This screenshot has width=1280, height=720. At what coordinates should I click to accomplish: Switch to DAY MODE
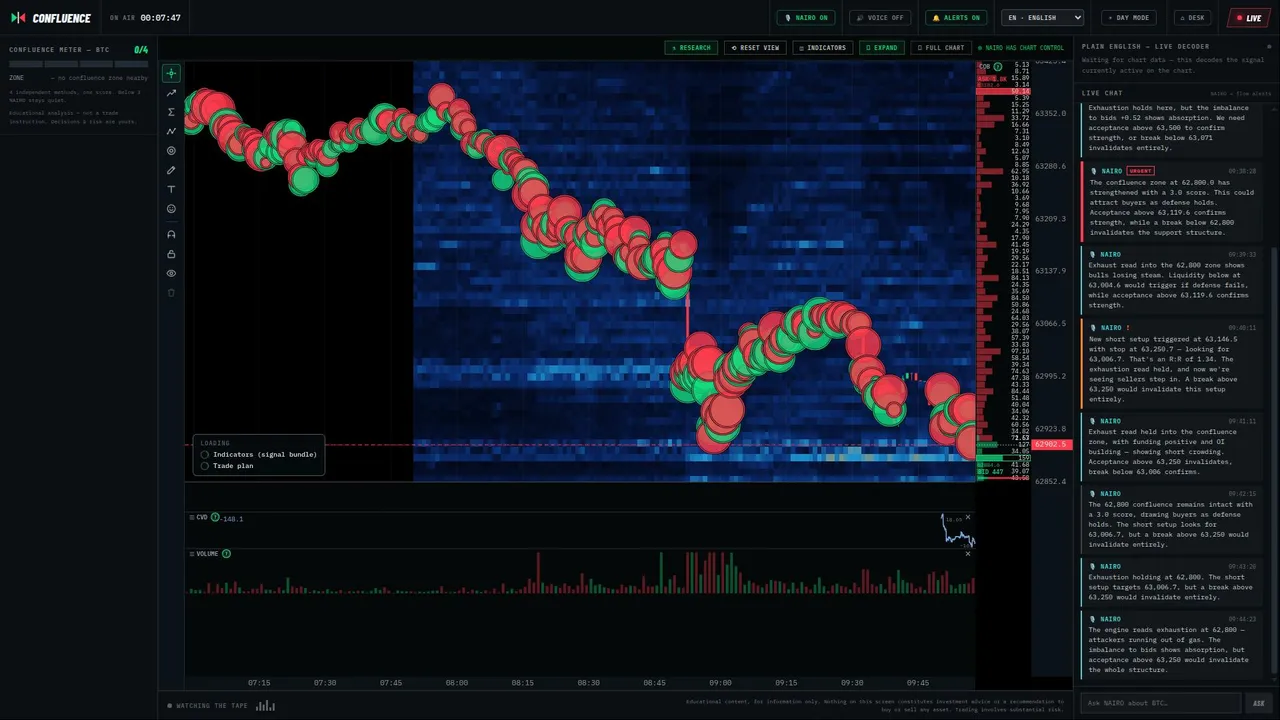click(x=1129, y=18)
